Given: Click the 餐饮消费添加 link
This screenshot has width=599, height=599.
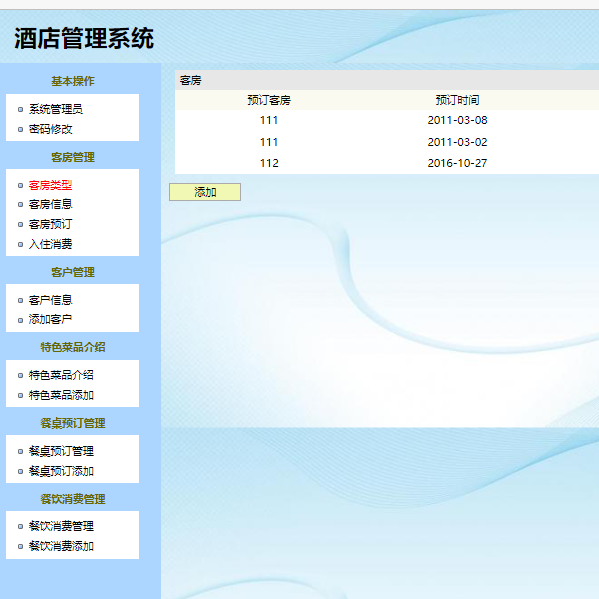Looking at the screenshot, I should pos(61,546).
